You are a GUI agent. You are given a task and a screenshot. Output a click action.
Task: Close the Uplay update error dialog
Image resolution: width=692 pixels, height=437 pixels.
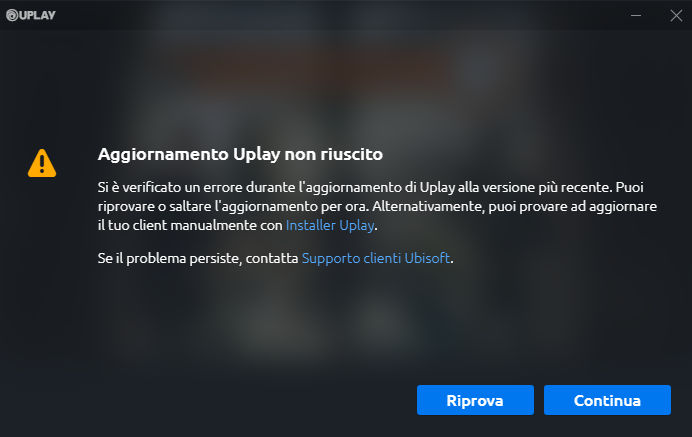click(x=676, y=15)
